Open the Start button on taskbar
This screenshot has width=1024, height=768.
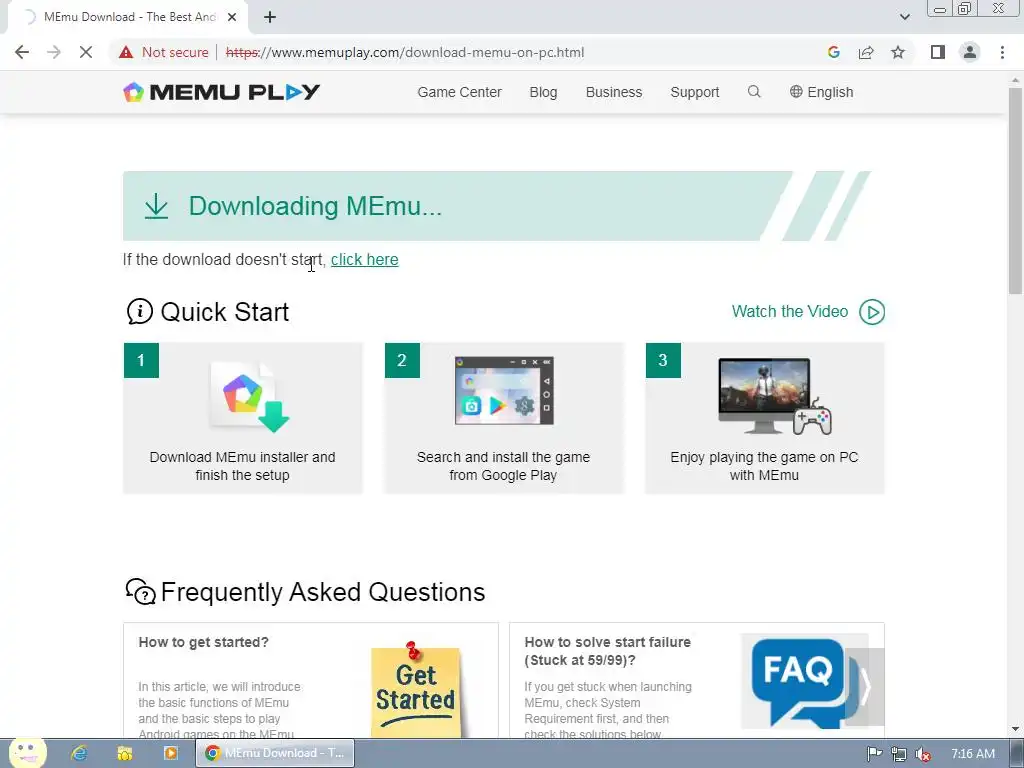27,753
